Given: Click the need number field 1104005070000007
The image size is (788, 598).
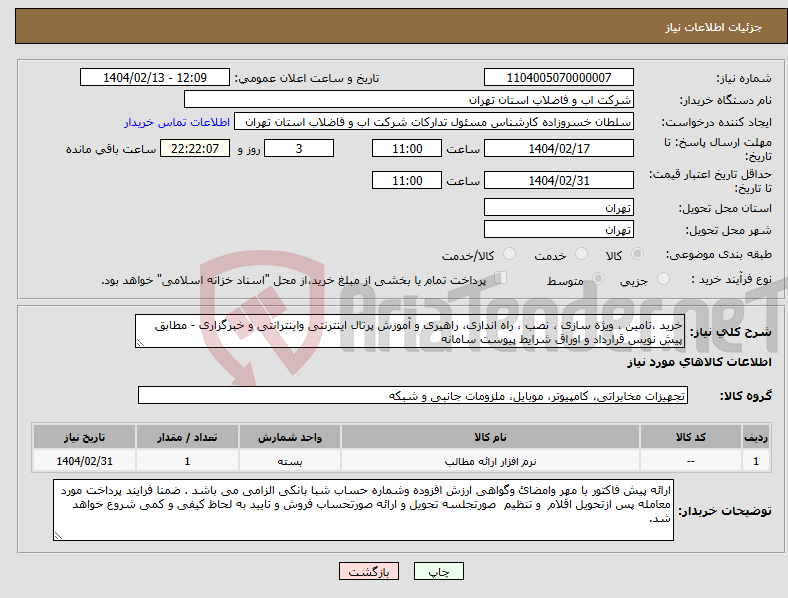Looking at the screenshot, I should pos(559,77).
